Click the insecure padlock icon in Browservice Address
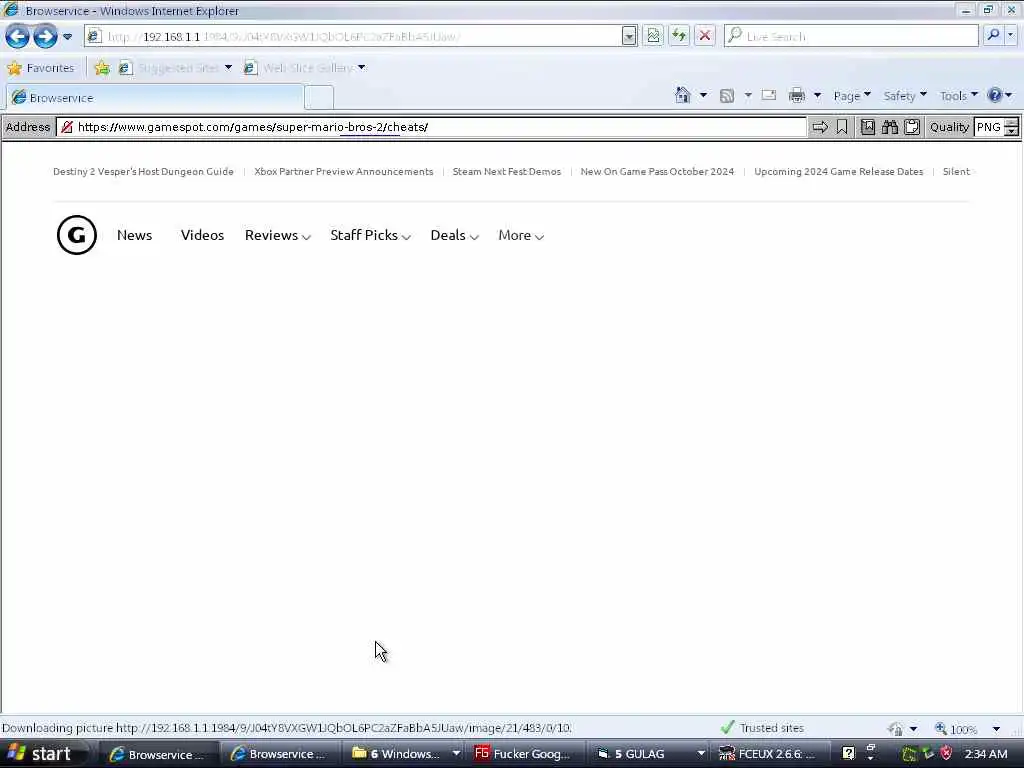Image resolution: width=1024 pixels, height=768 pixels. [x=67, y=127]
